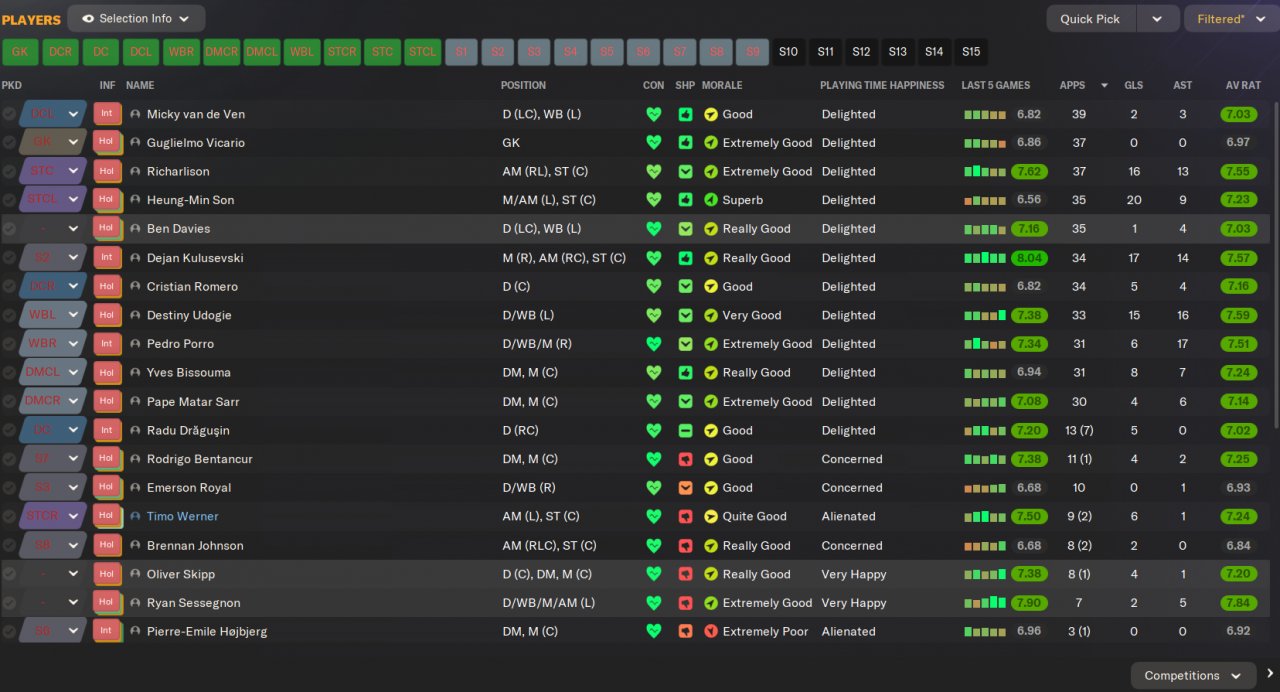The width and height of the screenshot is (1280, 692).
Task: Click Pedro Porro's Int info badge
Action: click(107, 344)
